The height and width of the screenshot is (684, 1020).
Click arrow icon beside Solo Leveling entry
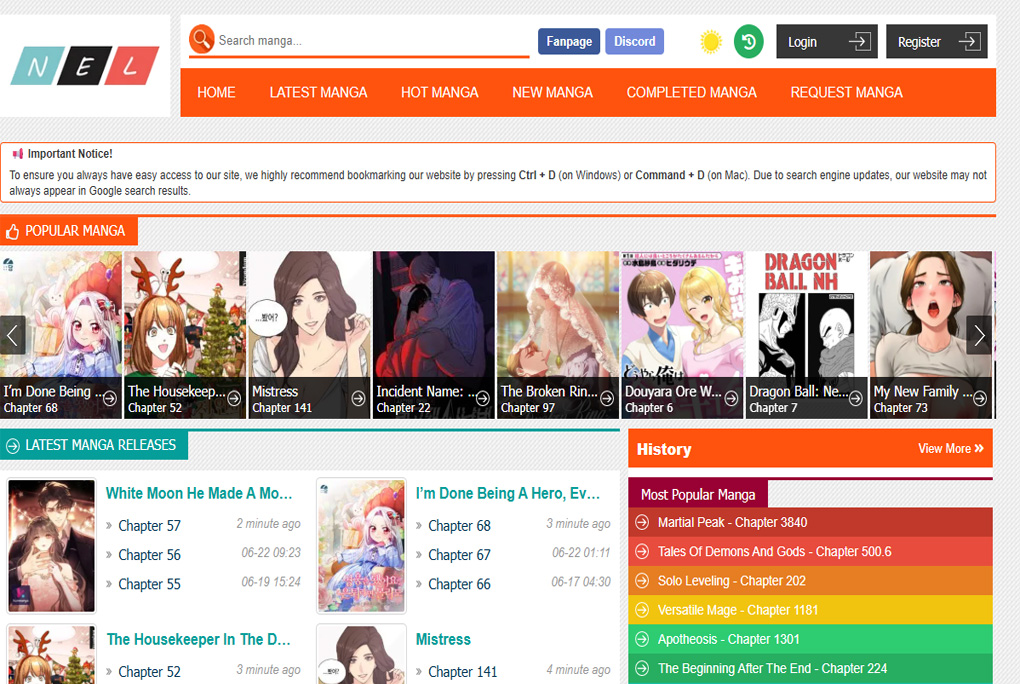tap(642, 581)
